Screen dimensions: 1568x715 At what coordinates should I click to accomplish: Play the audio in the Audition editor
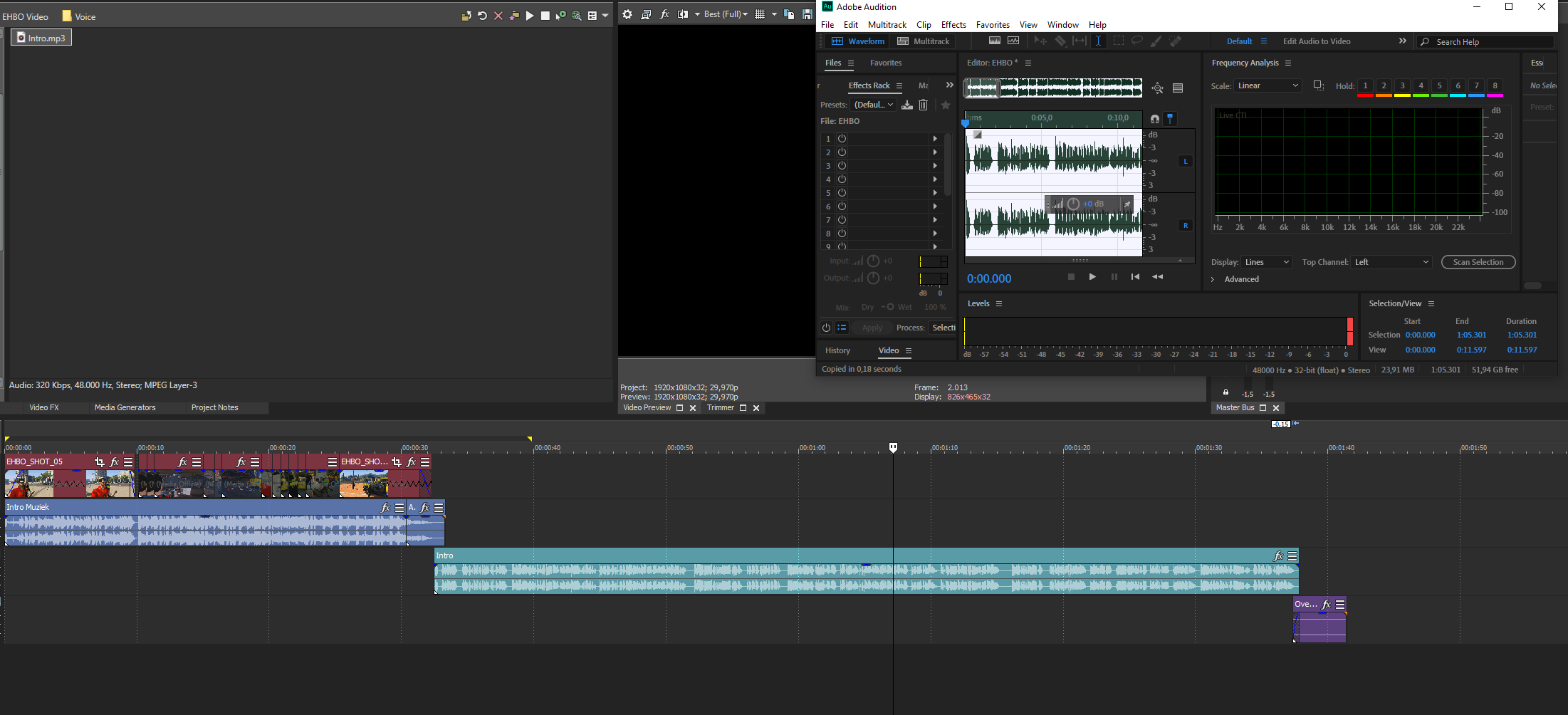(1092, 277)
